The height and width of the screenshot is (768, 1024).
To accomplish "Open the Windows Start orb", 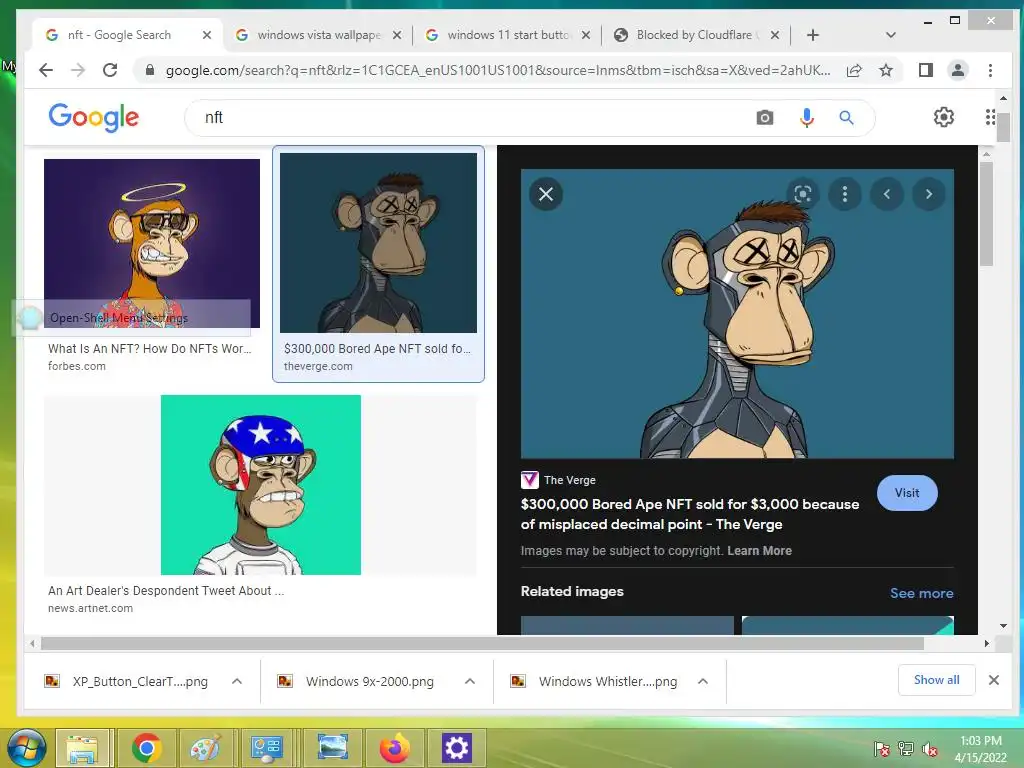I will click(26, 747).
